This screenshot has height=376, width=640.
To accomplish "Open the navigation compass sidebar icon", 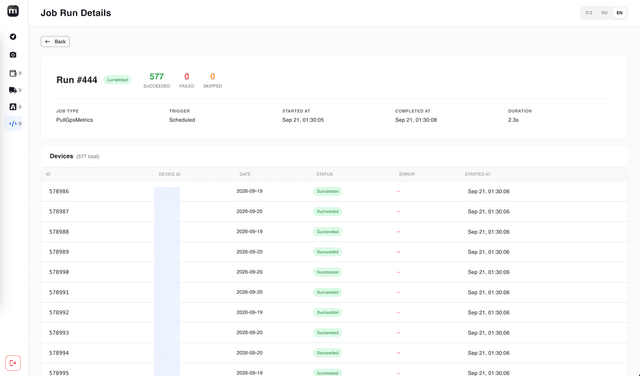I will click(x=13, y=37).
